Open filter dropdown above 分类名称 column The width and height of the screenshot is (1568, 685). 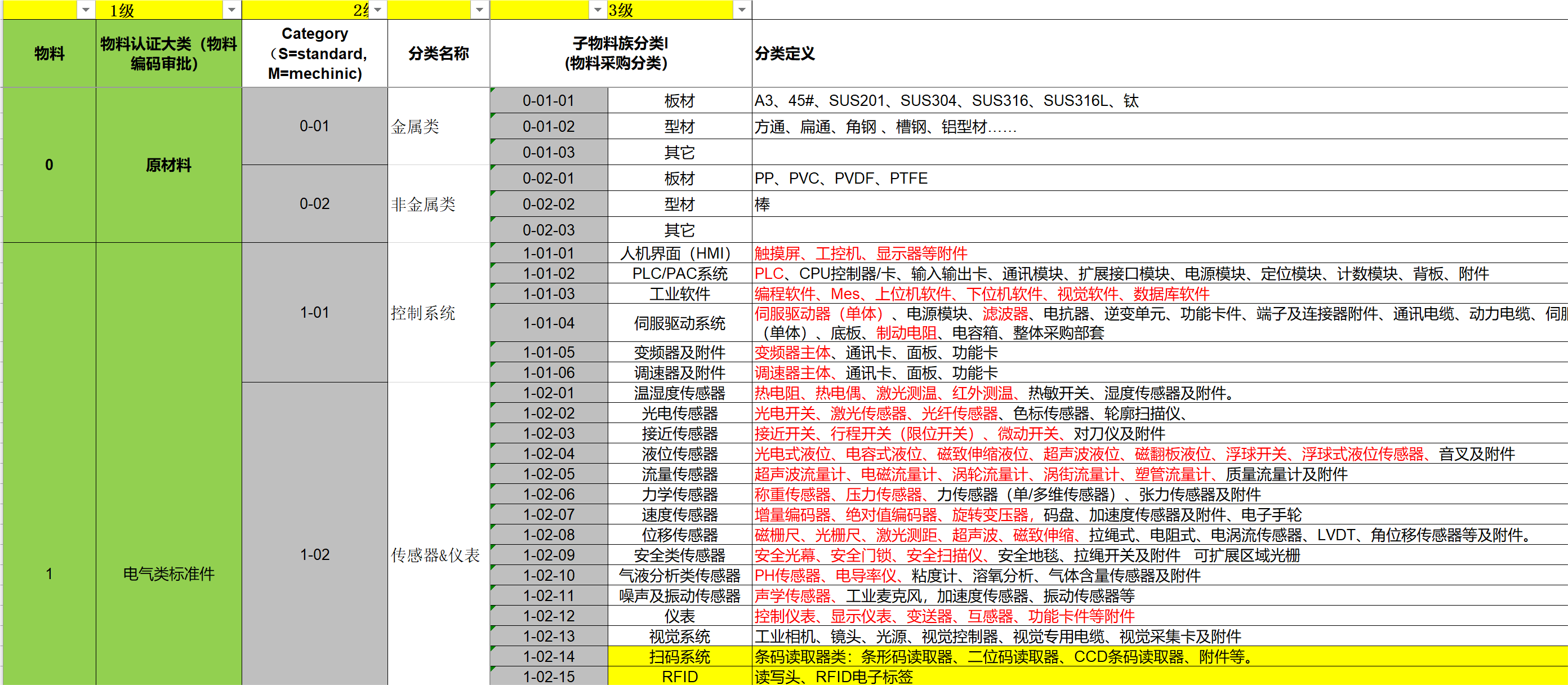(480, 10)
